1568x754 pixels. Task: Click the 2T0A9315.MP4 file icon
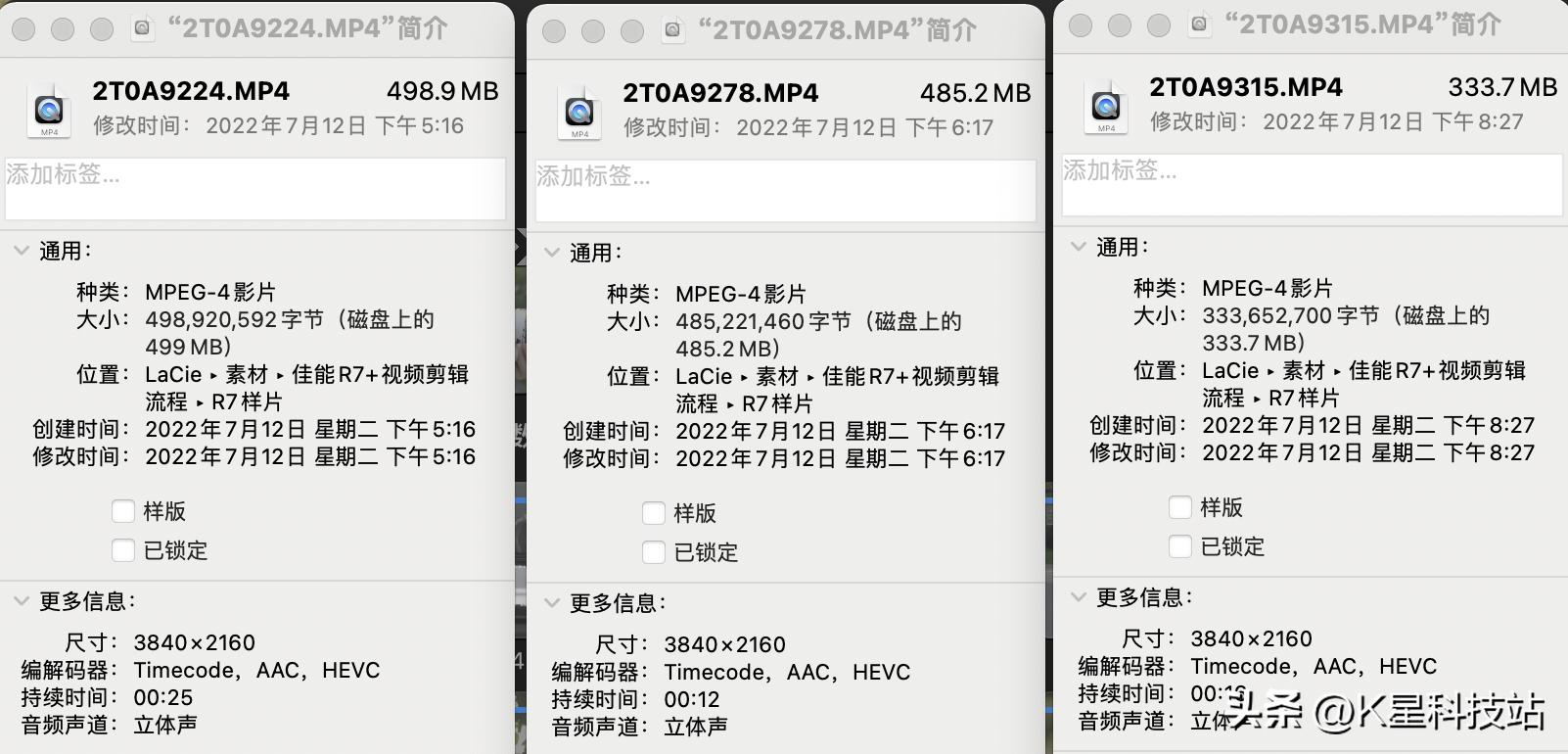(x=1106, y=106)
